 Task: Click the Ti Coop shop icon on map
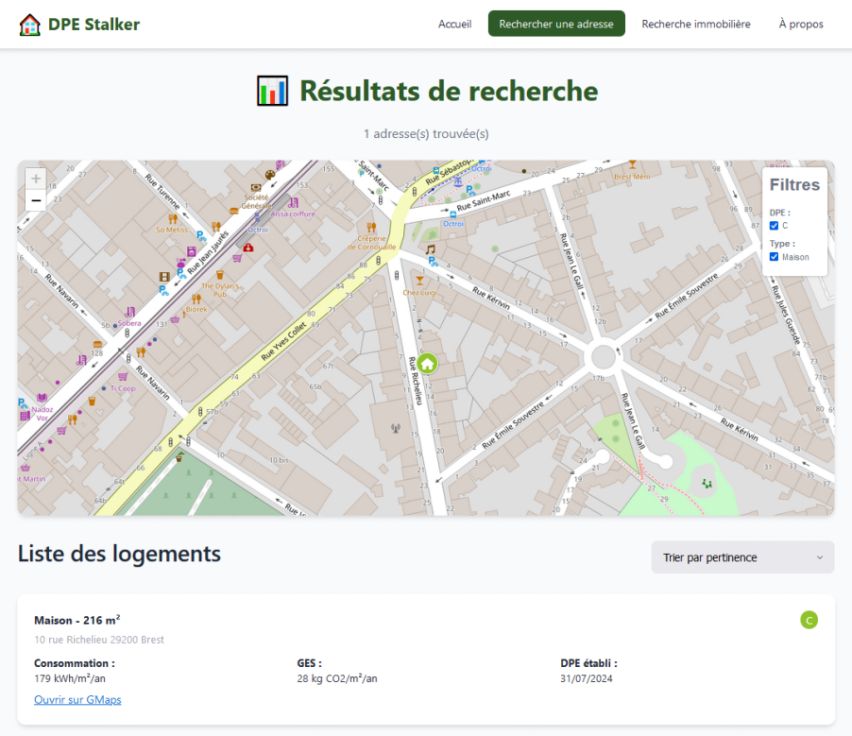123,376
